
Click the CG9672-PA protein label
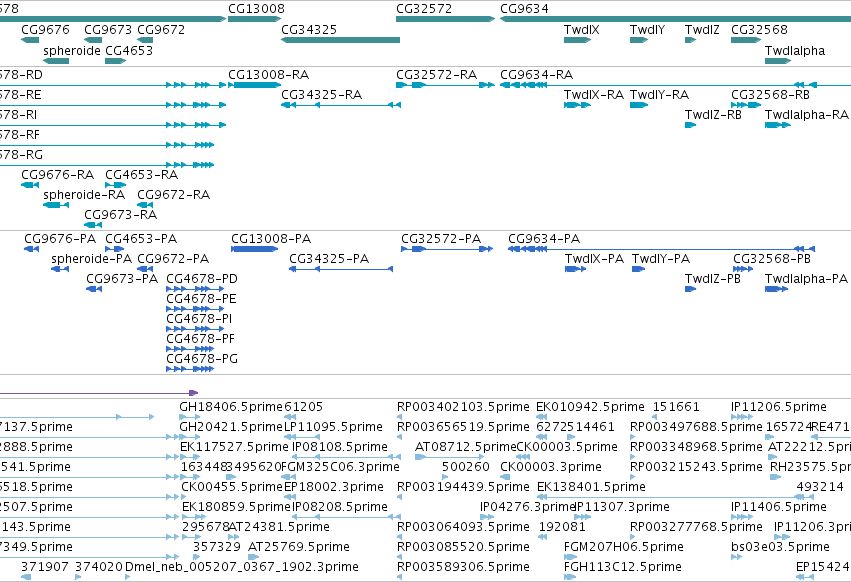pos(173,259)
